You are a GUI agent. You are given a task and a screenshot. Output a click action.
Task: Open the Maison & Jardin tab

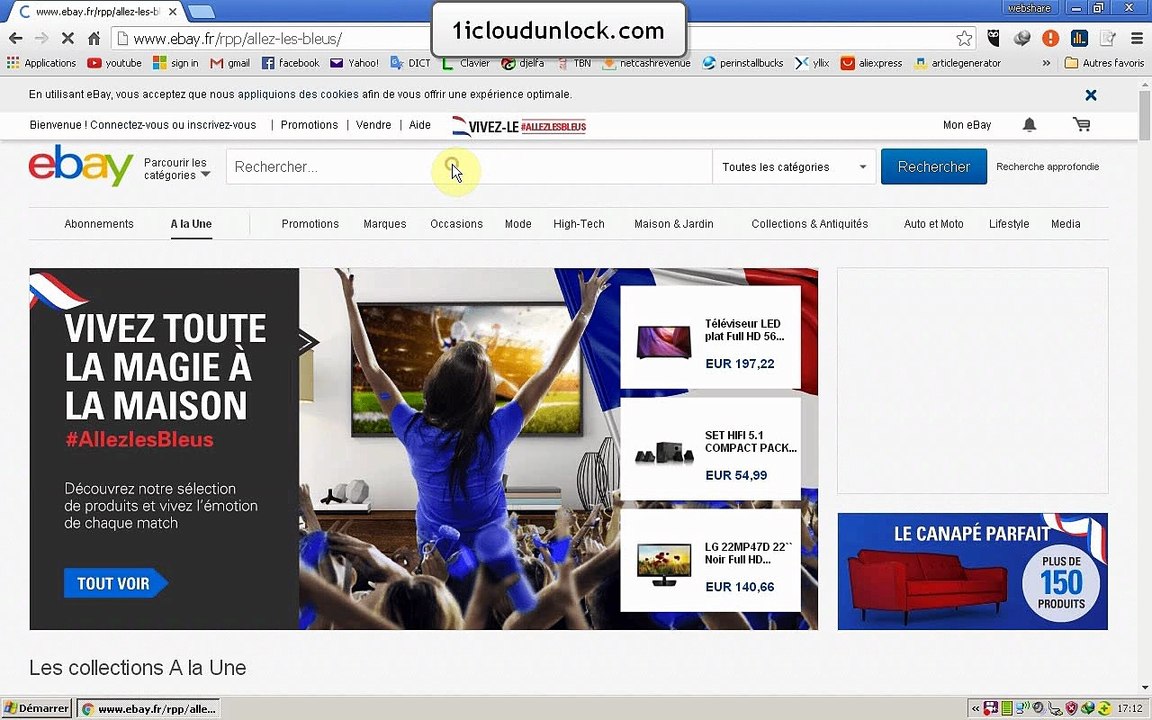tap(674, 224)
